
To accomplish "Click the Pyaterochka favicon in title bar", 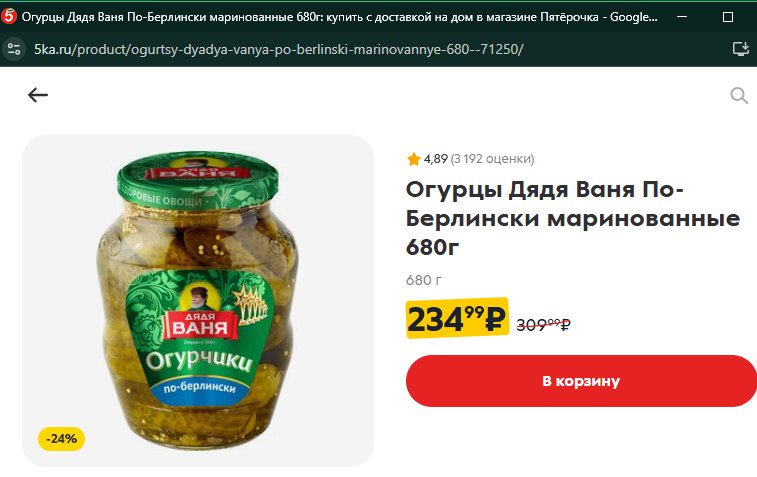I will 9,16.
